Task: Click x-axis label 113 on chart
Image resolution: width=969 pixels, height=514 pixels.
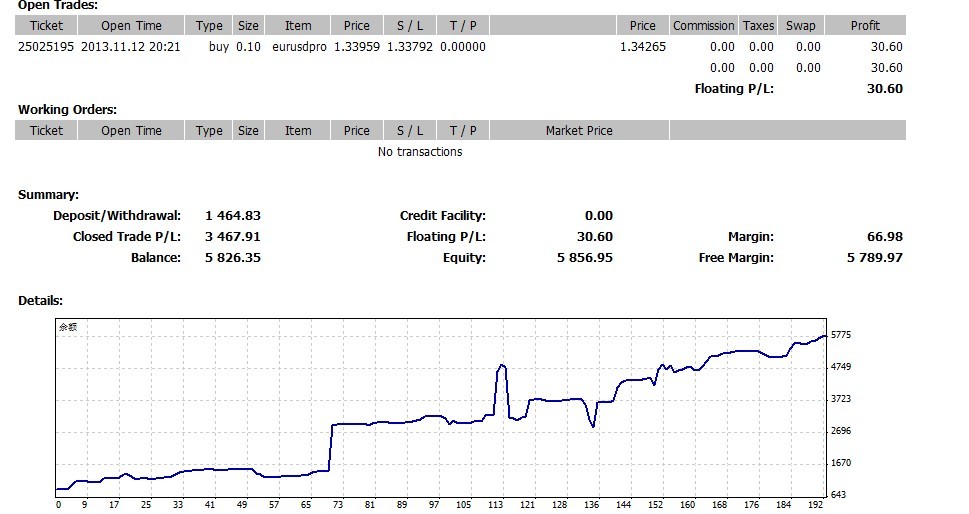Action: pos(495,505)
